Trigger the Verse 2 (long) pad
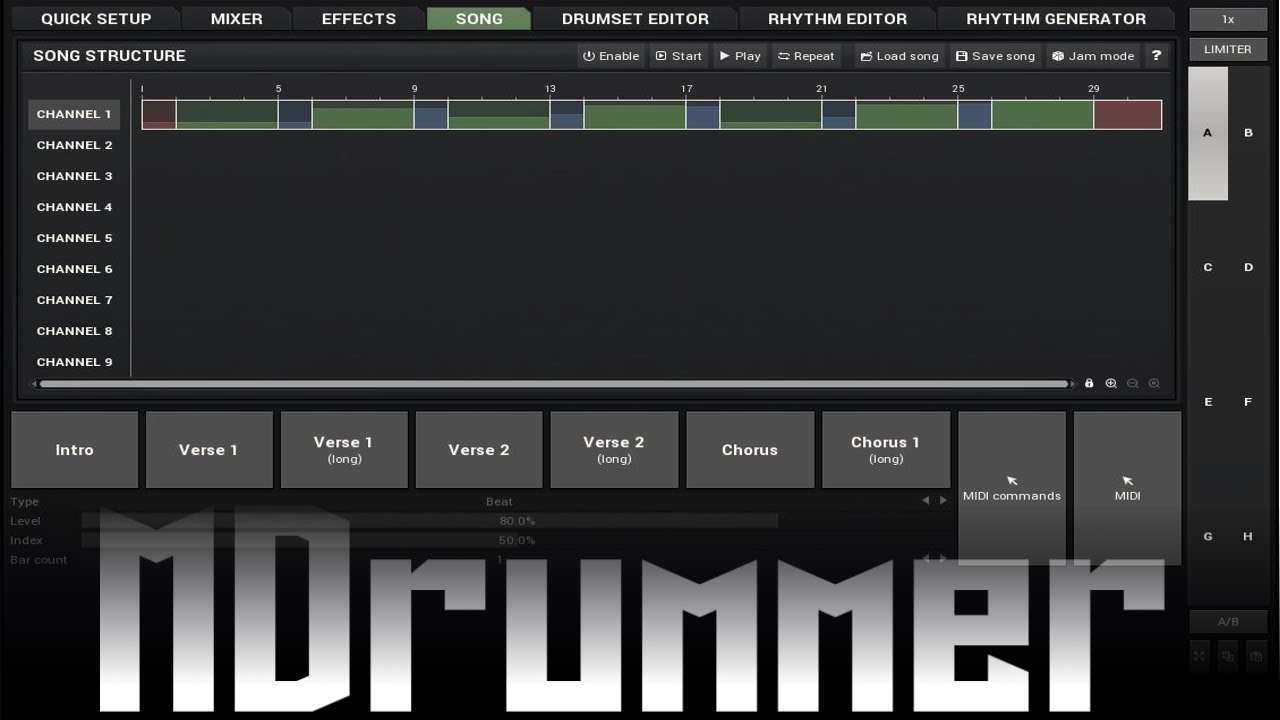 click(x=614, y=450)
